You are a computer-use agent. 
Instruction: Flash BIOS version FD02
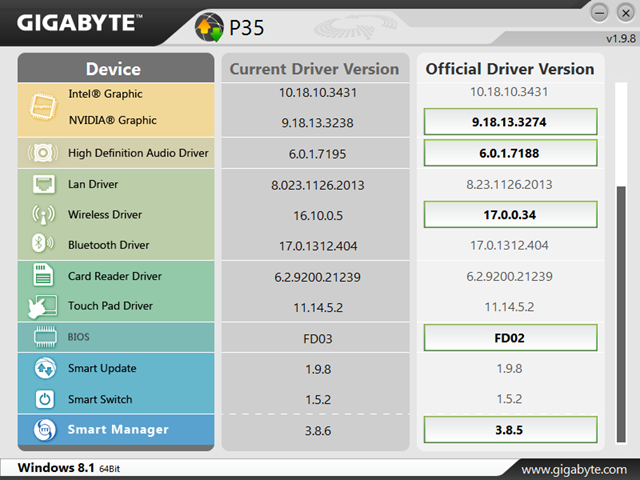[510, 338]
